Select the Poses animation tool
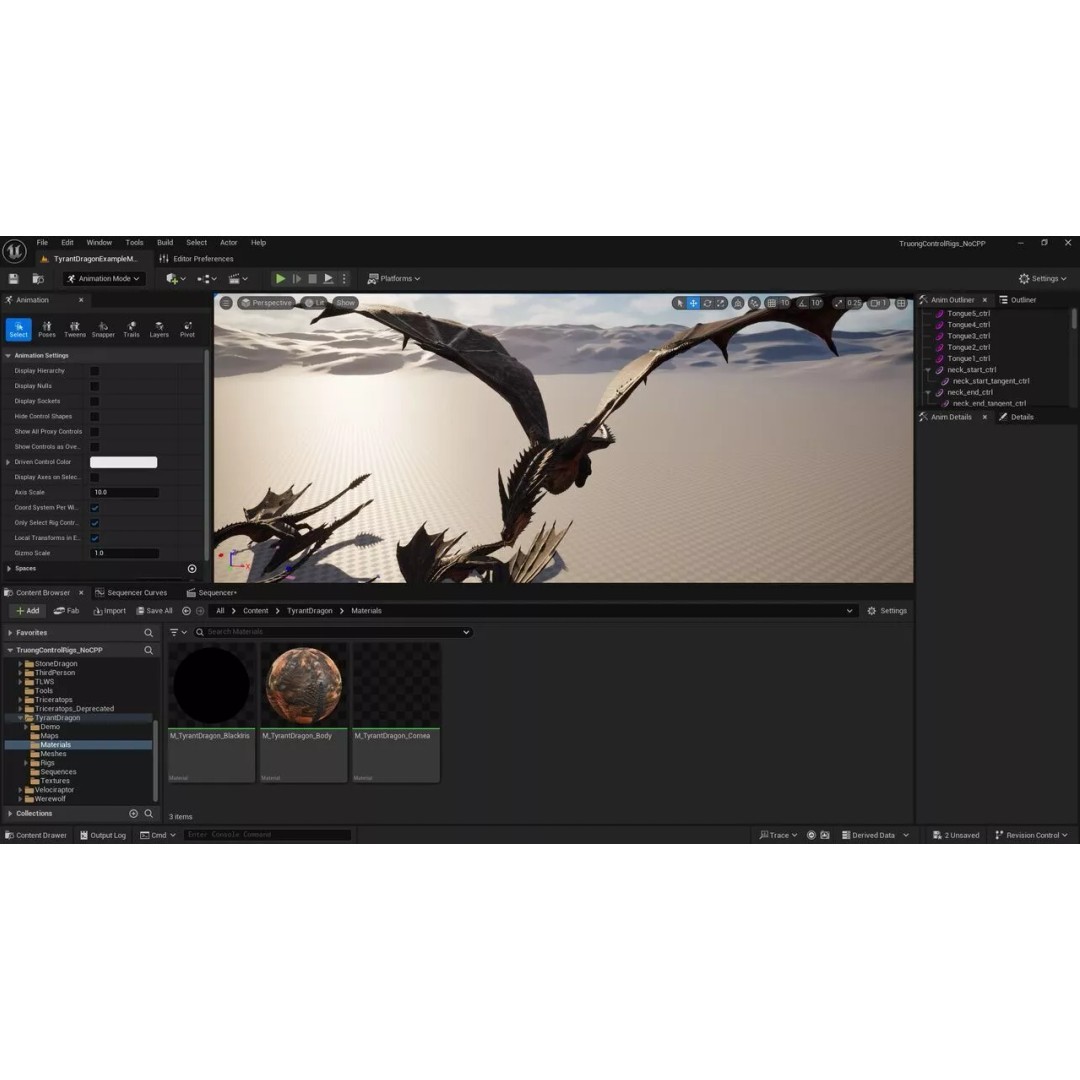Image resolution: width=1080 pixels, height=1080 pixels. [47, 329]
